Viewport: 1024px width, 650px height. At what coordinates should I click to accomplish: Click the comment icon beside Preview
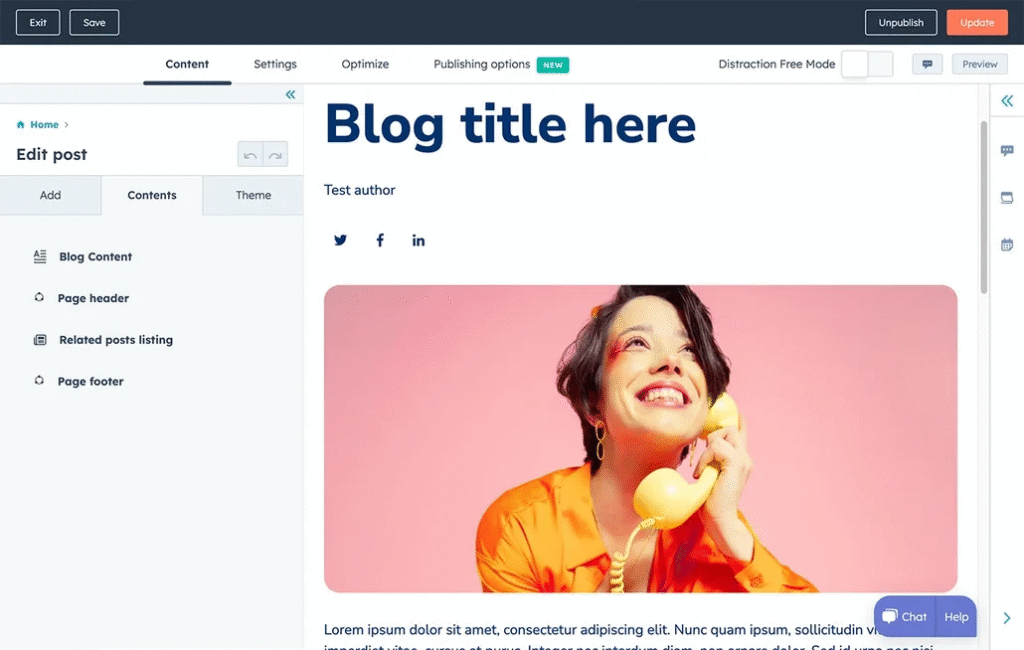point(927,64)
